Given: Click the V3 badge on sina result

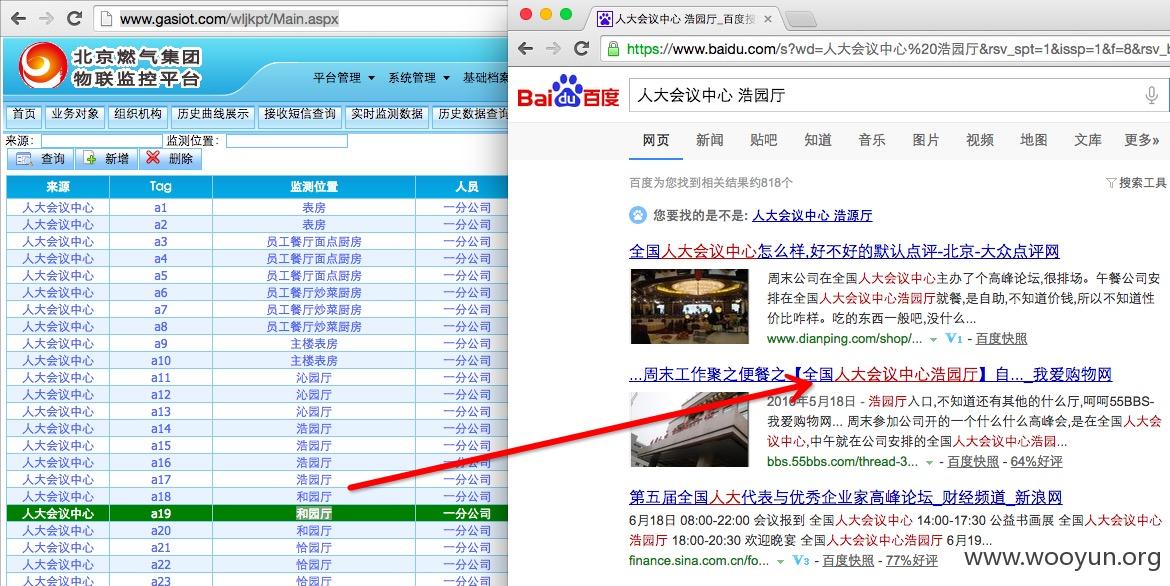Looking at the screenshot, I should (801, 560).
